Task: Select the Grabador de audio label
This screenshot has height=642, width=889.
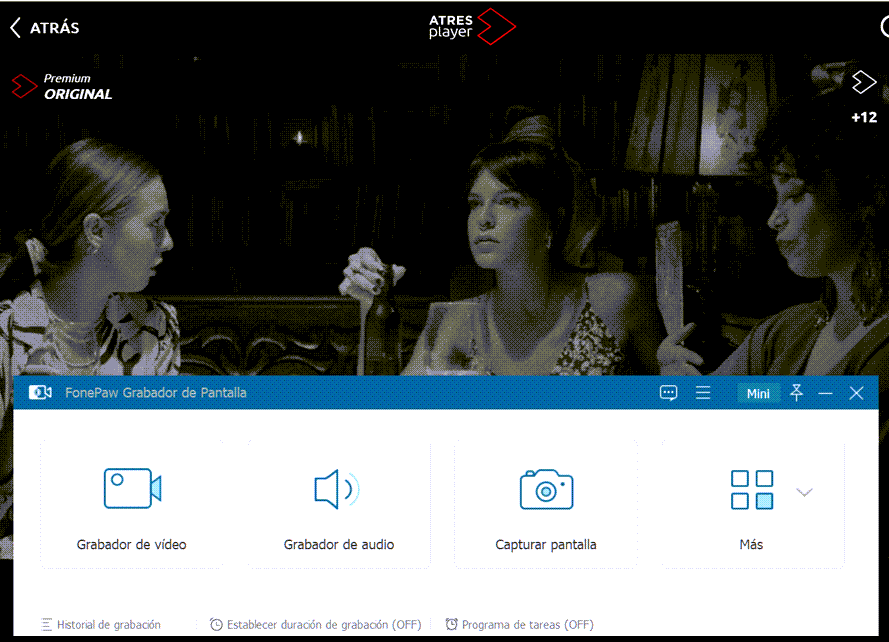Action: (338, 545)
